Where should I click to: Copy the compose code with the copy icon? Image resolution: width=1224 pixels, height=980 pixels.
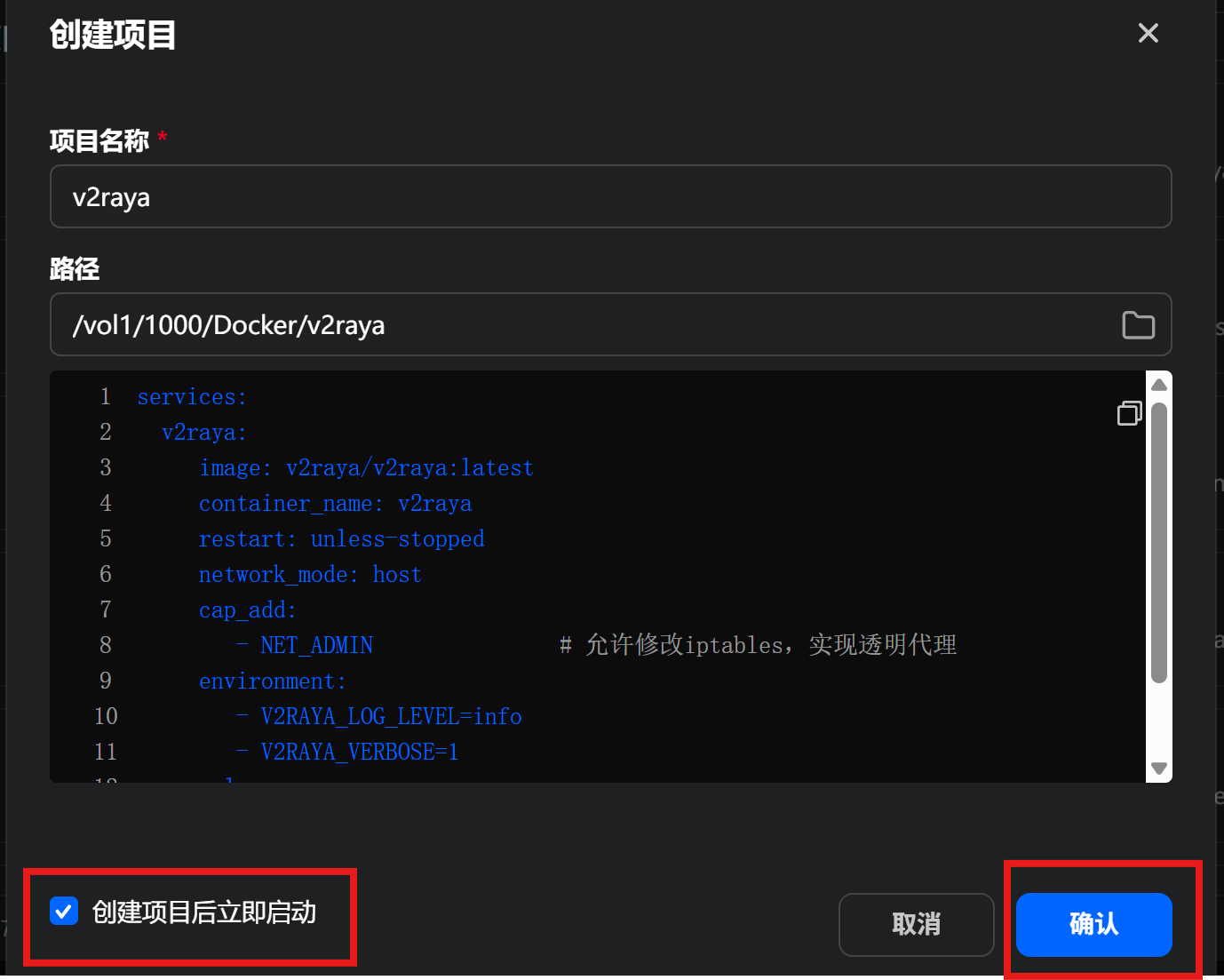coord(1129,413)
